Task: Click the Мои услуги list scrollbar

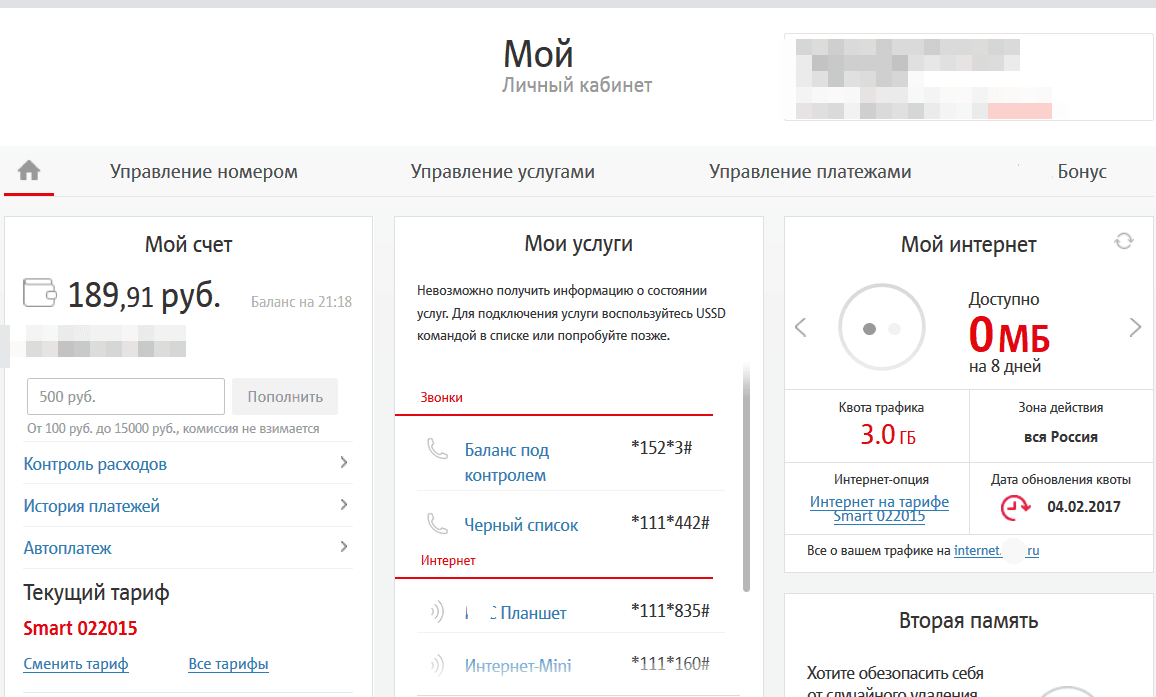Action: pyautogui.click(x=746, y=480)
